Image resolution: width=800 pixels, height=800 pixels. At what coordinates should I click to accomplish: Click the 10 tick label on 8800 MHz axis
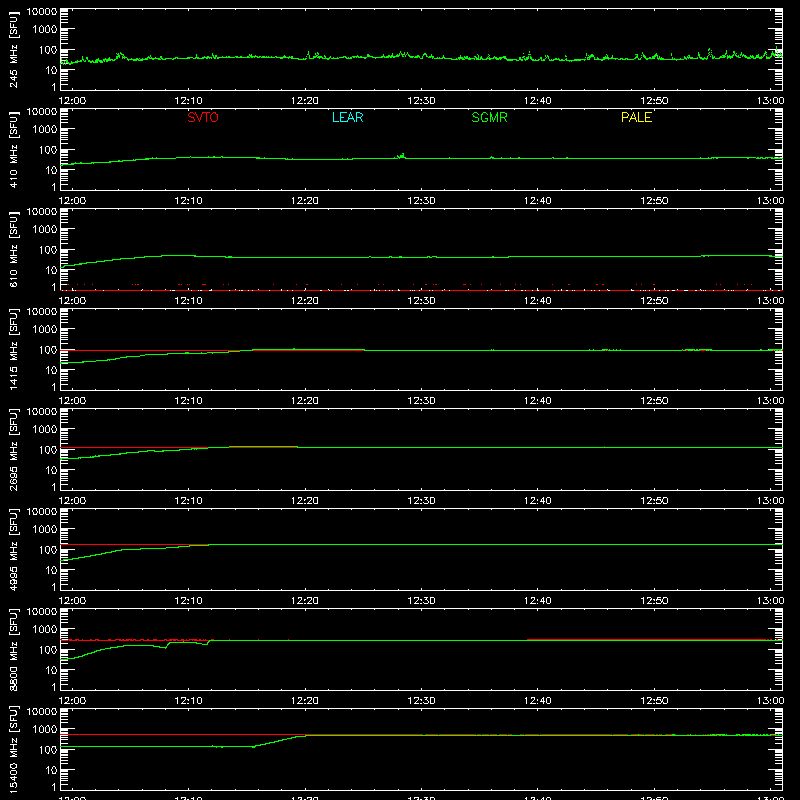pyautogui.click(x=51, y=670)
